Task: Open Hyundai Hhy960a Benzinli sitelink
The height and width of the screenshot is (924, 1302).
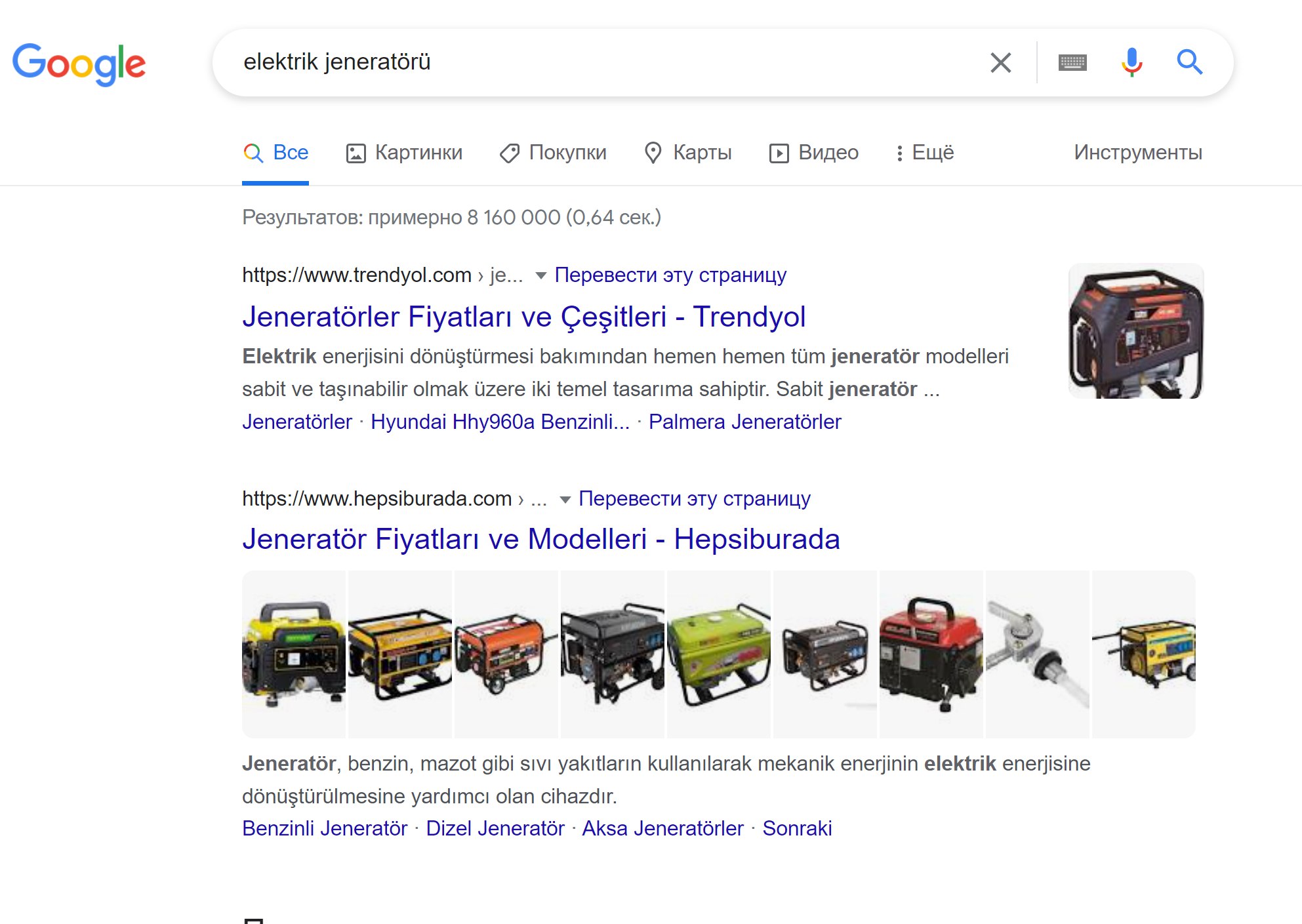Action: pos(500,422)
